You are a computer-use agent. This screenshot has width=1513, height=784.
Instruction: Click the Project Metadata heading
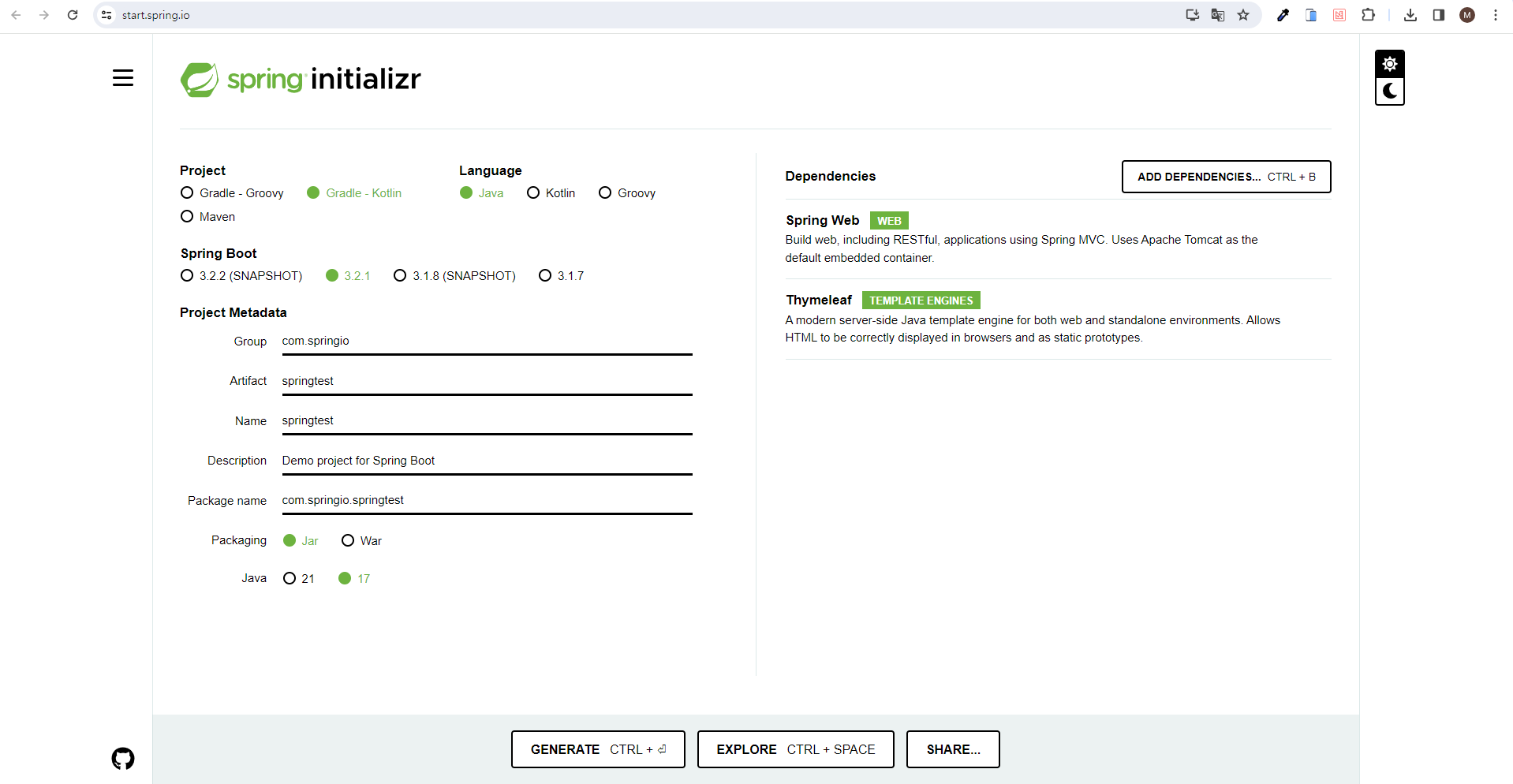pos(233,313)
